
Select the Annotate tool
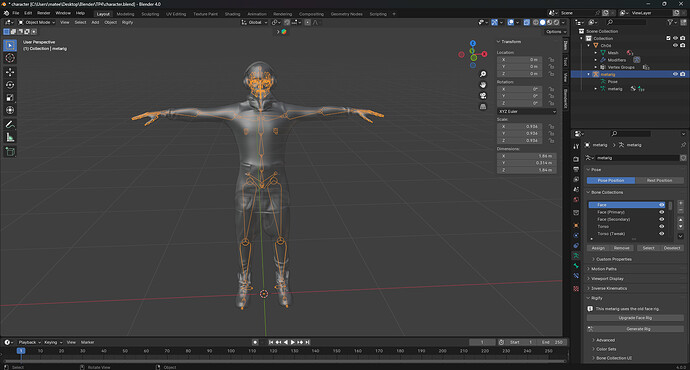pos(10,125)
